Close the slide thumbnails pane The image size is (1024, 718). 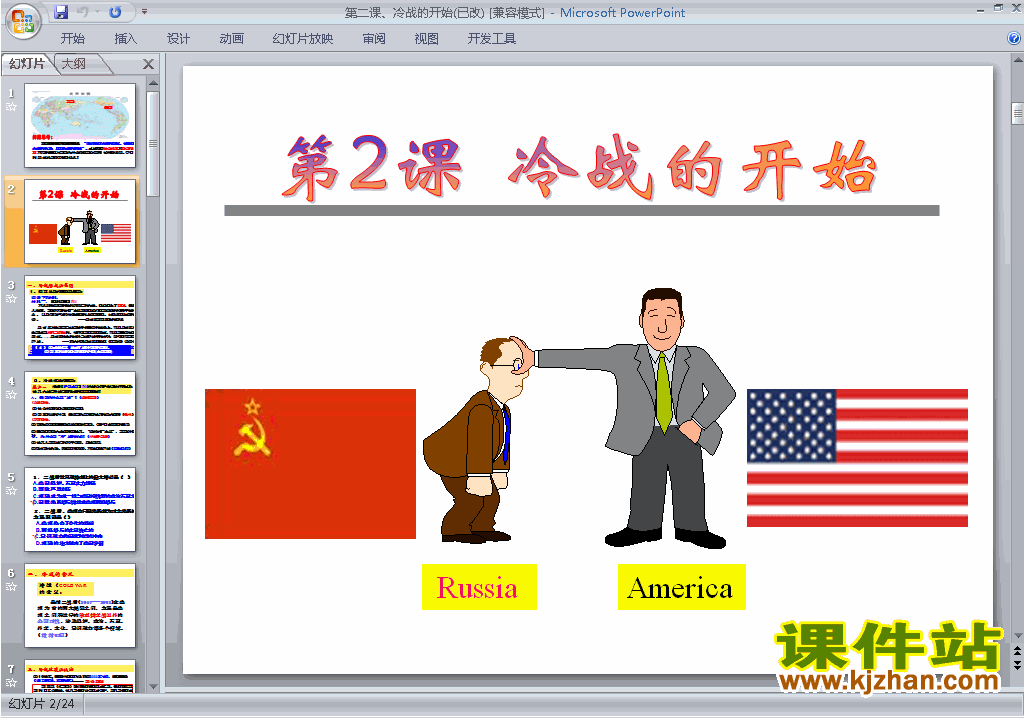148,64
